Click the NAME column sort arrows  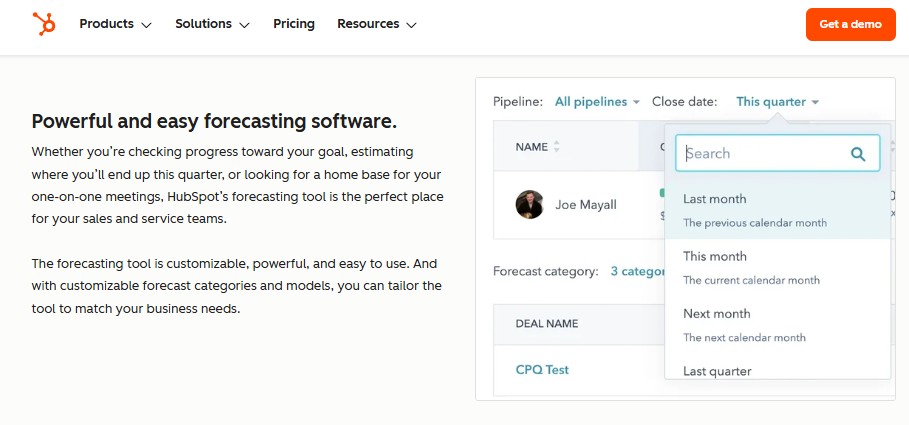(557, 147)
